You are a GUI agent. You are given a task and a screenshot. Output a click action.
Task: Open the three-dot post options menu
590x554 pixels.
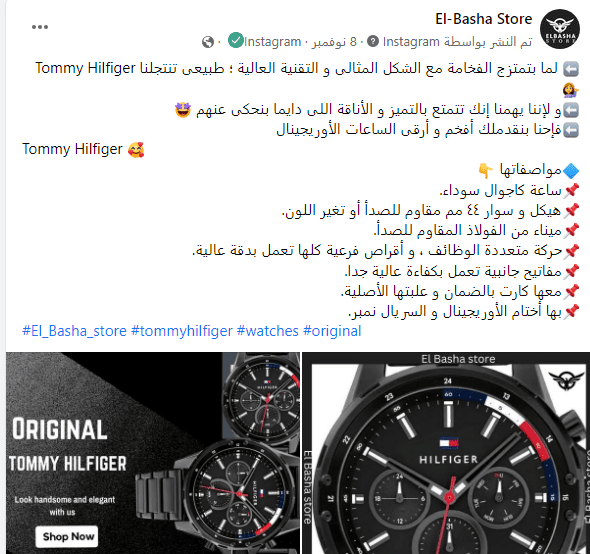(40, 27)
